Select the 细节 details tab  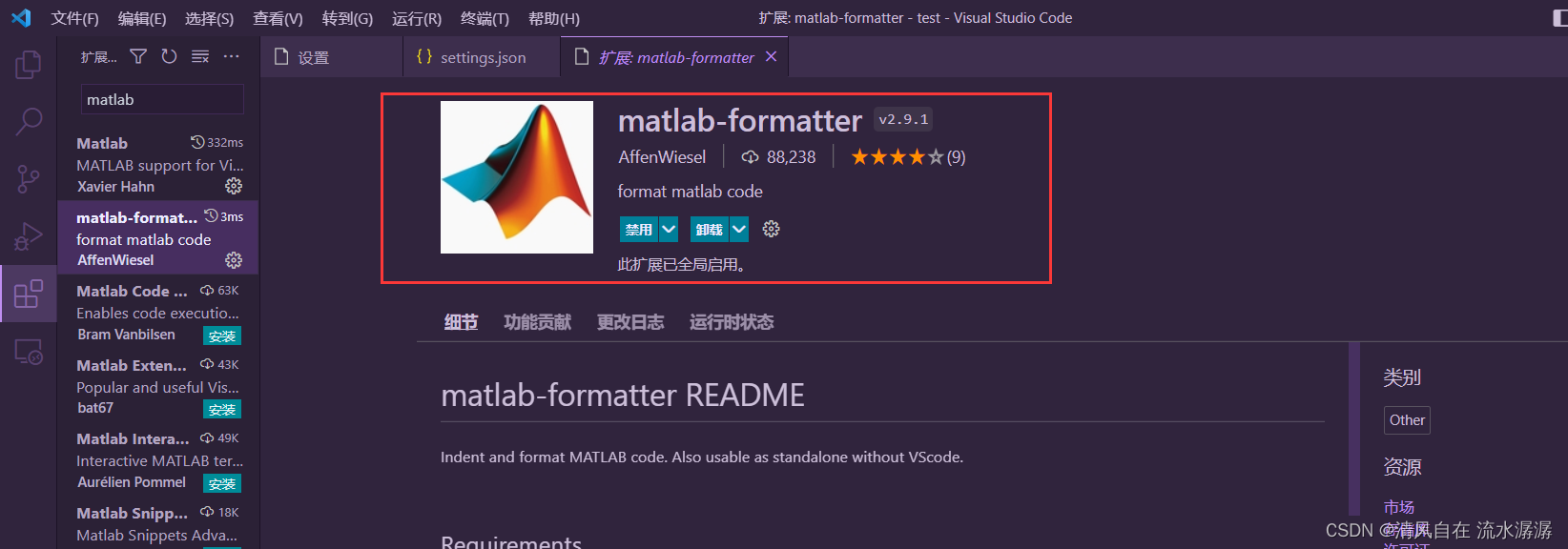[461, 322]
